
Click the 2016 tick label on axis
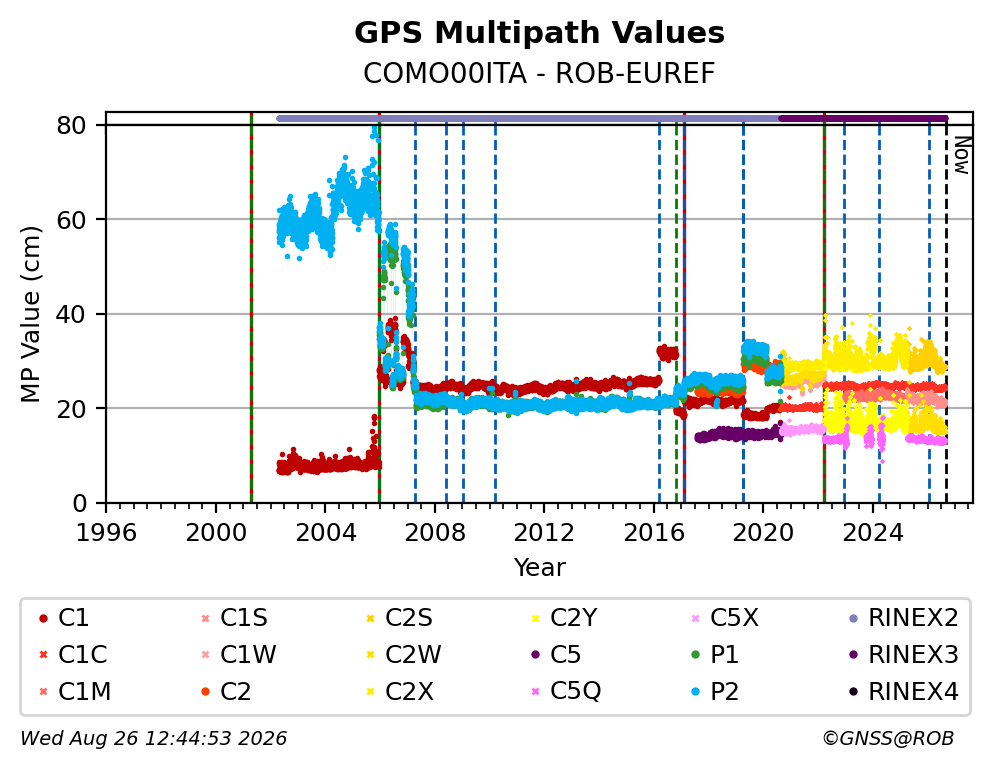(x=654, y=533)
